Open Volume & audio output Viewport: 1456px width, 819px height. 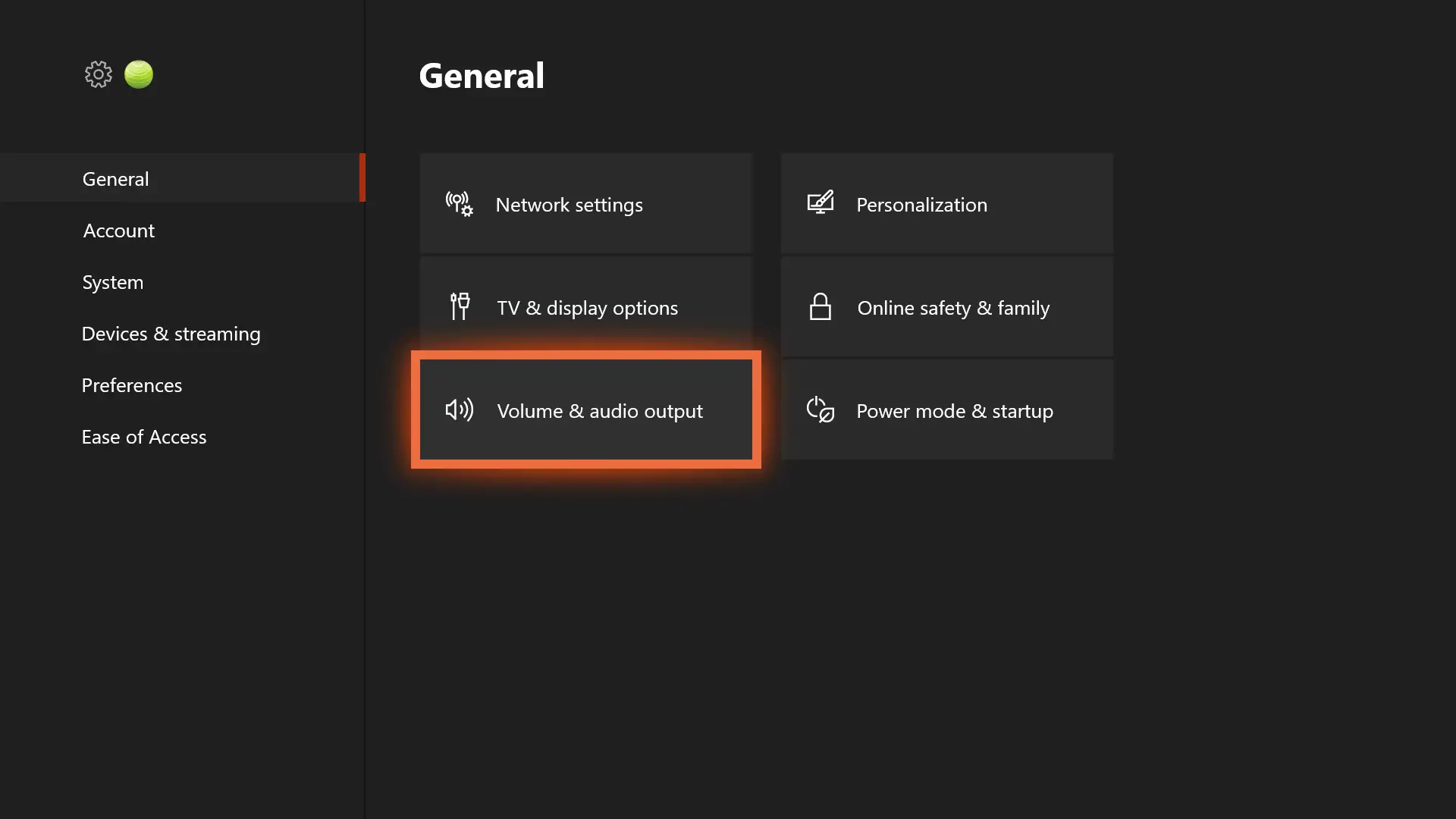click(585, 410)
